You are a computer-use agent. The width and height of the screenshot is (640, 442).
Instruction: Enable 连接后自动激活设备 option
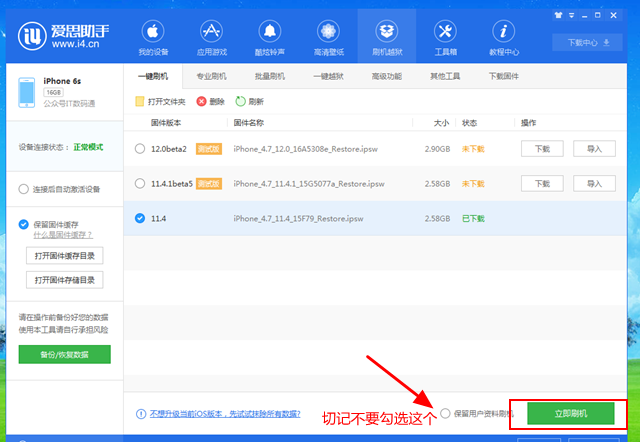point(24,189)
